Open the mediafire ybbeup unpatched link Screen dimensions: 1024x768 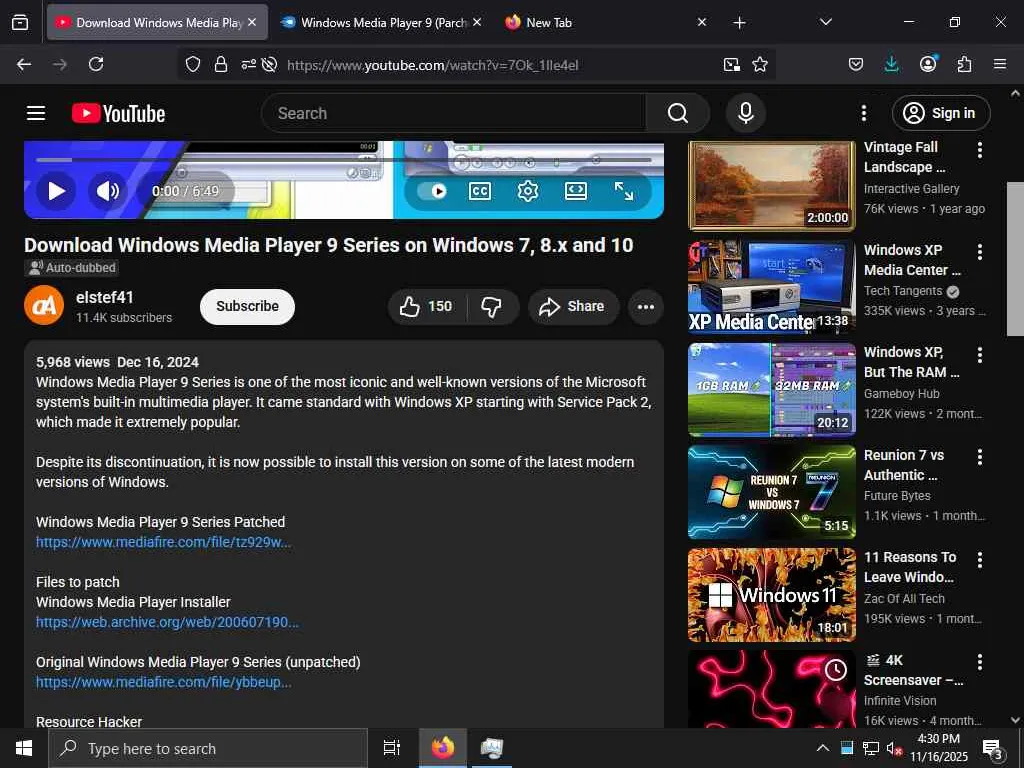pos(163,682)
